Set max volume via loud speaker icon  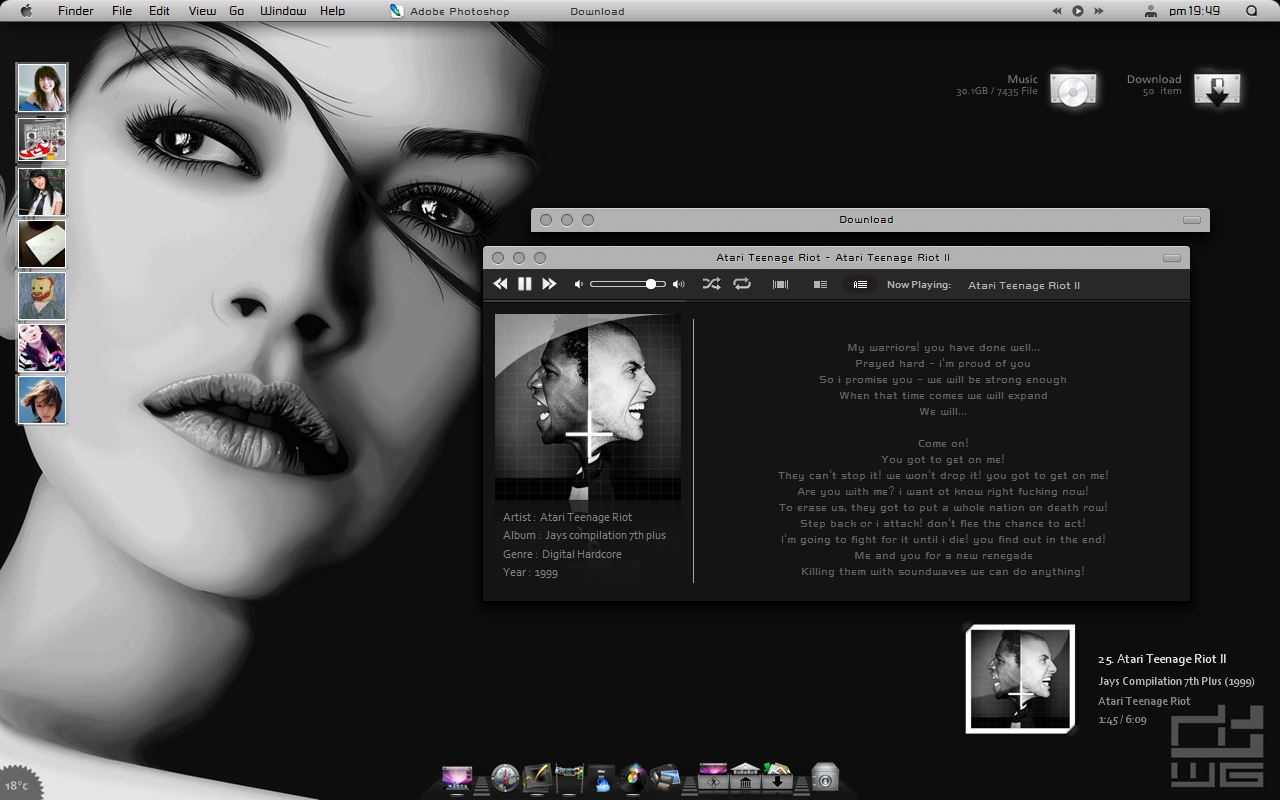679,285
